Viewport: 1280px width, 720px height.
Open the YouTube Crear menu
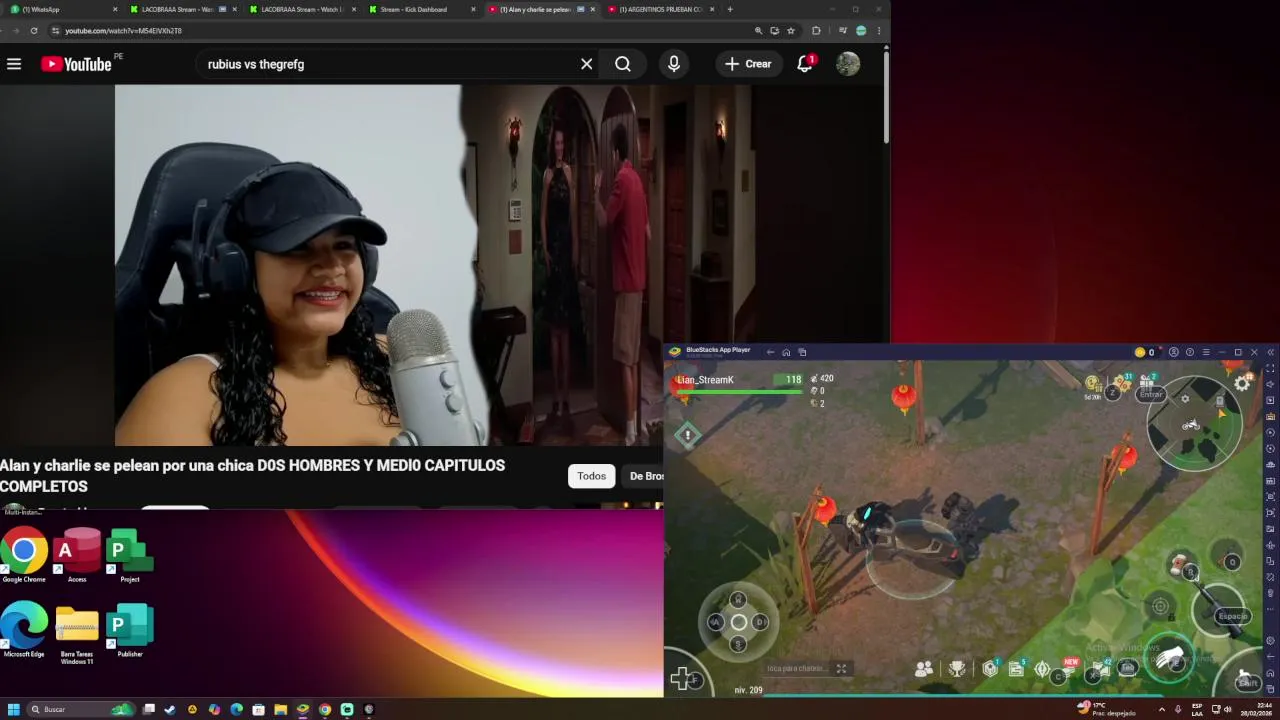pyautogui.click(x=748, y=64)
